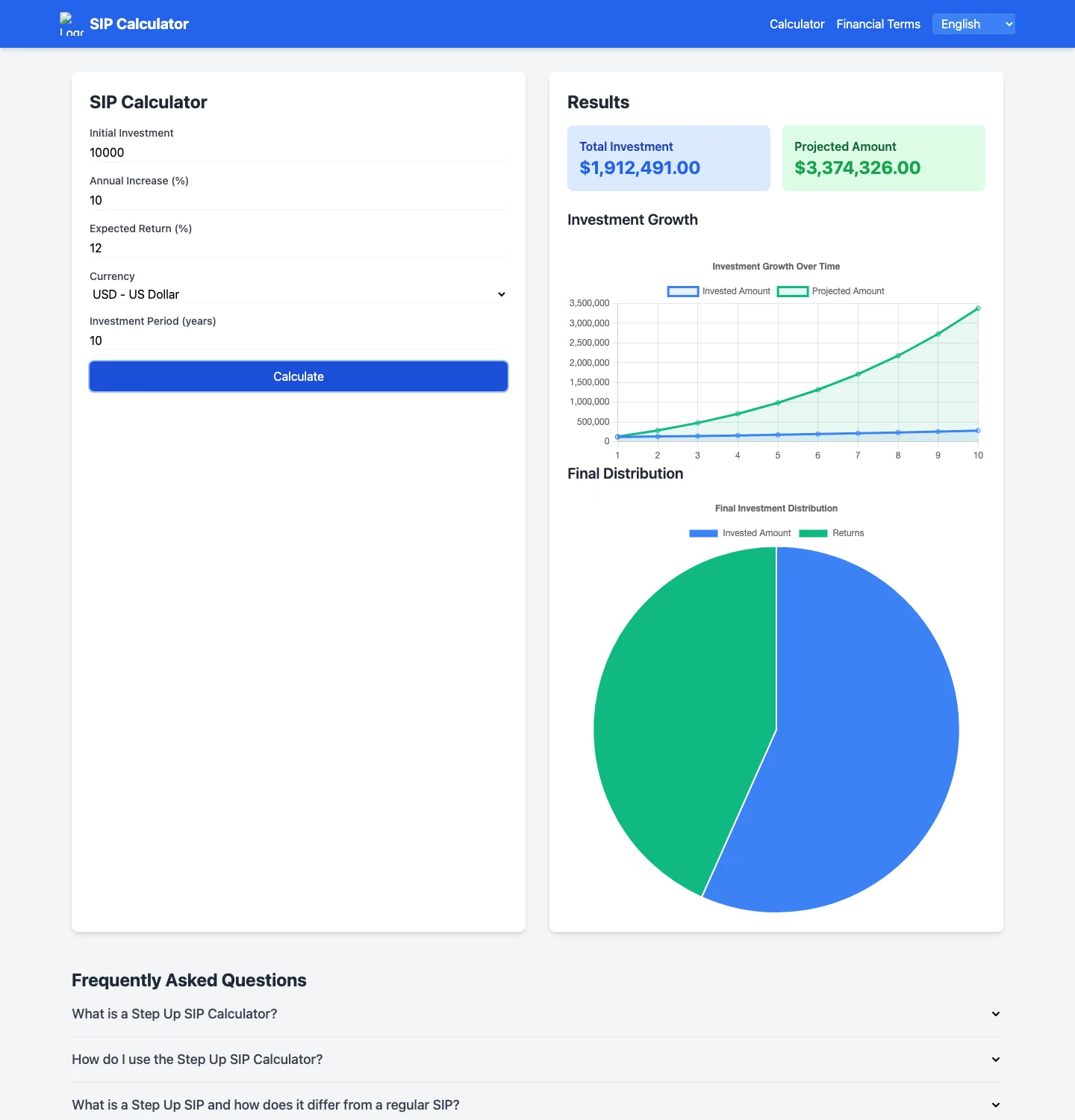Viewport: 1075px width, 1120px height.
Task: Expand the "What is a Step Up SIP Calculator?" question
Action: click(537, 1014)
